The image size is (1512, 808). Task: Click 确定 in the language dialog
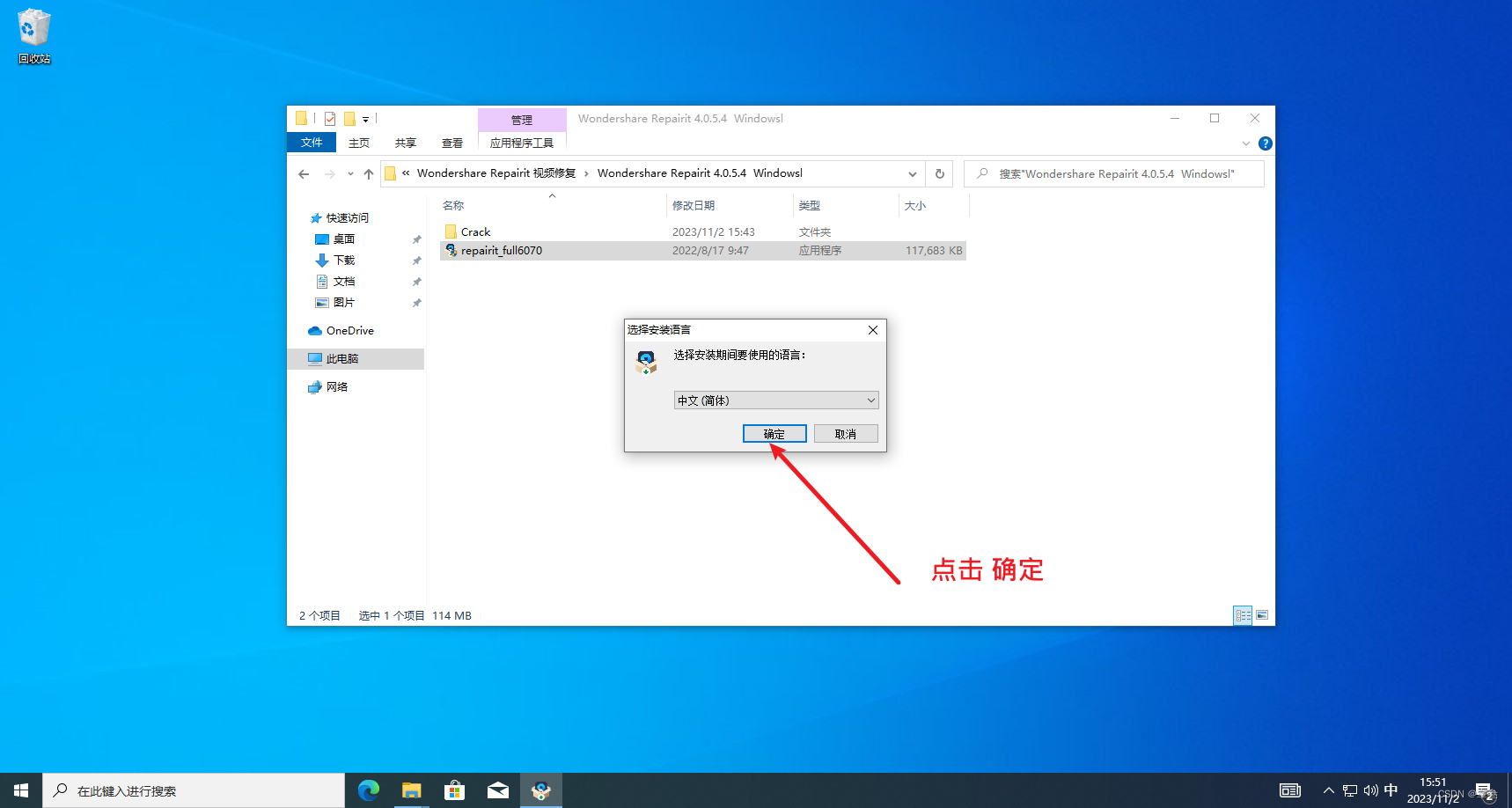[x=774, y=434]
